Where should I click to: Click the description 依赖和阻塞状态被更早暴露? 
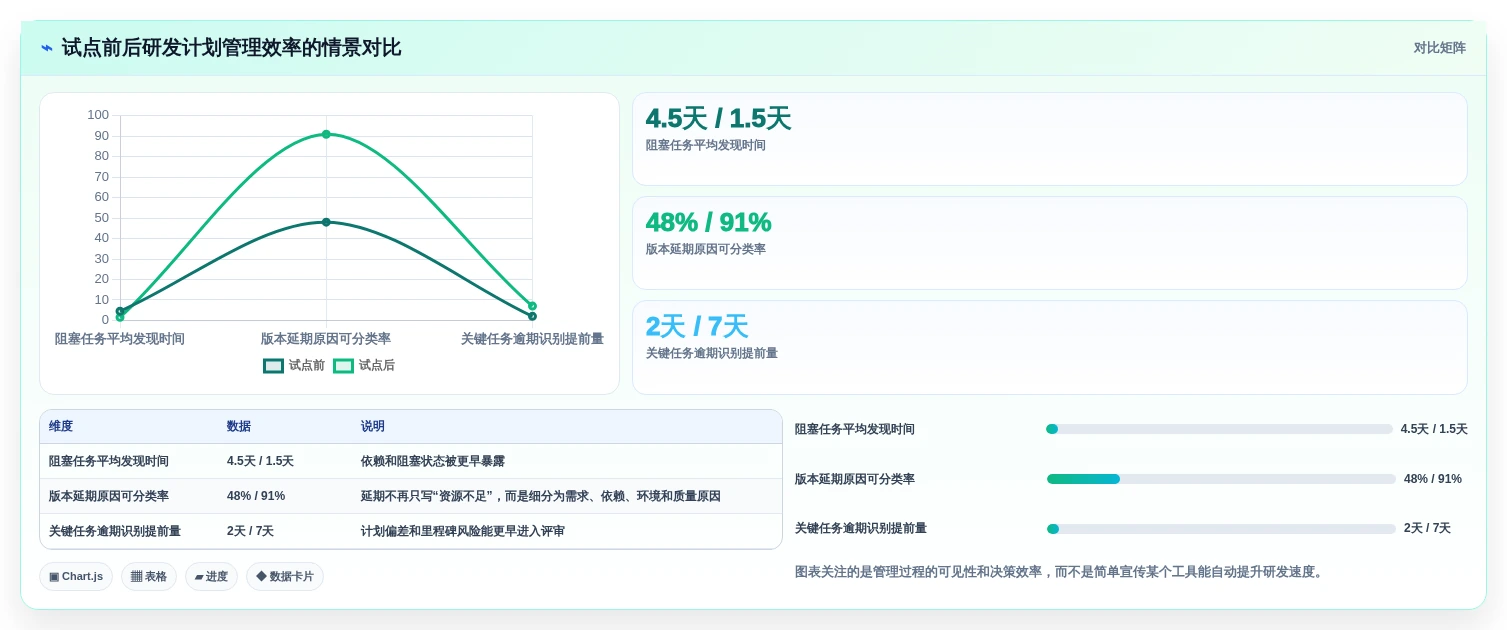pyautogui.click(x=433, y=461)
